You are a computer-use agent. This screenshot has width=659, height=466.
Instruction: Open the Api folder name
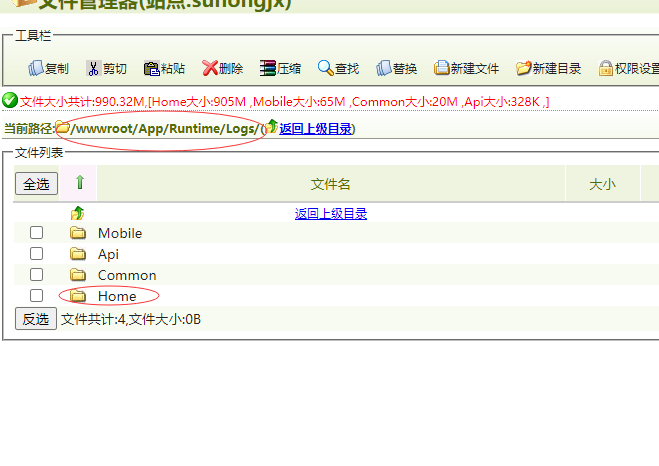coord(108,254)
